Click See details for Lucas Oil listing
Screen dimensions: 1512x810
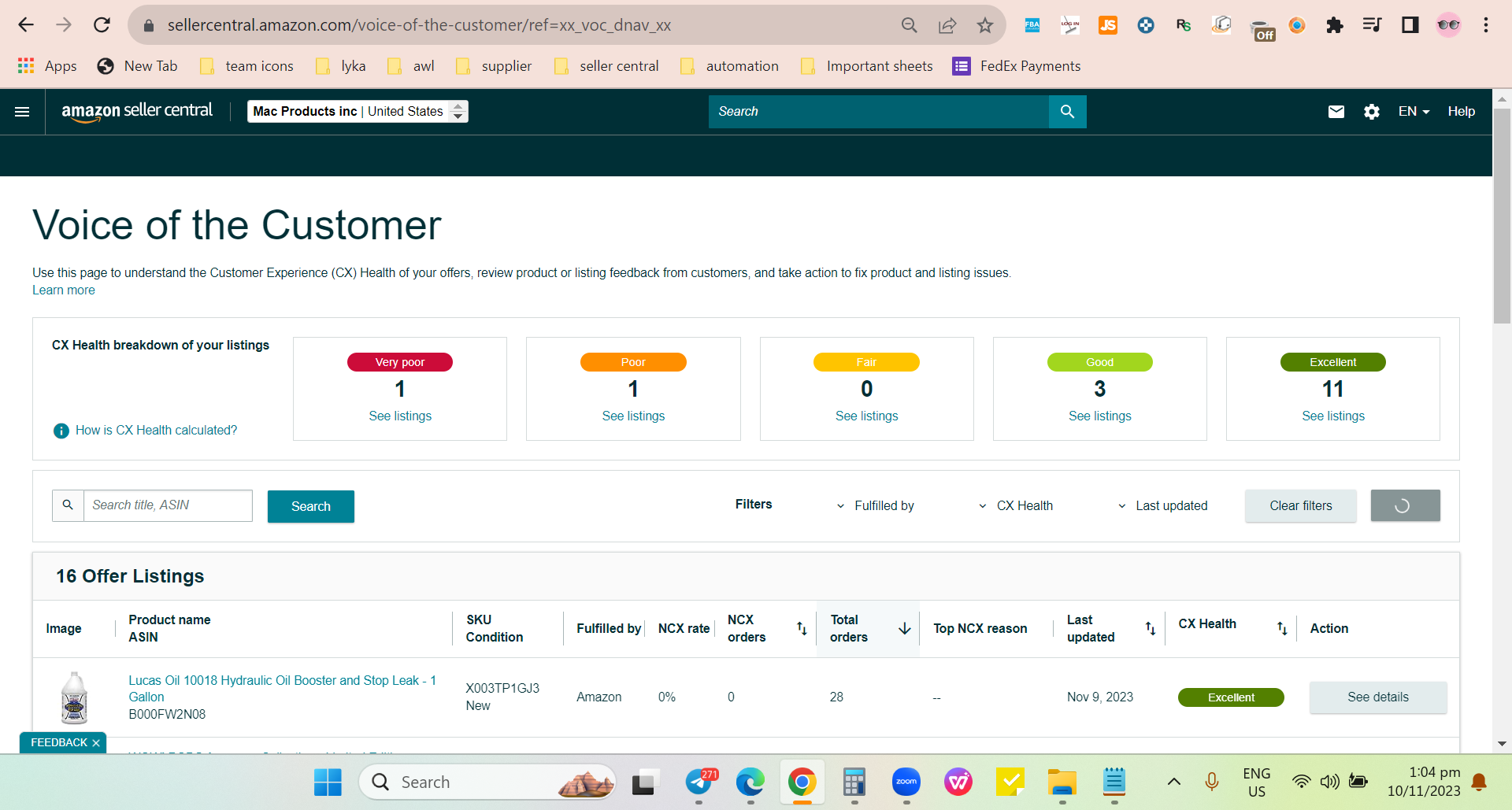(1378, 697)
